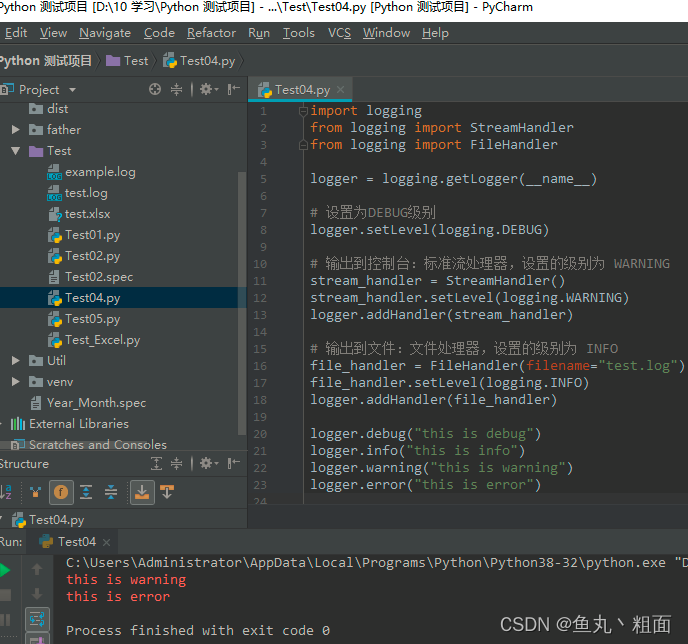Collapse the Test folder

[15, 150]
